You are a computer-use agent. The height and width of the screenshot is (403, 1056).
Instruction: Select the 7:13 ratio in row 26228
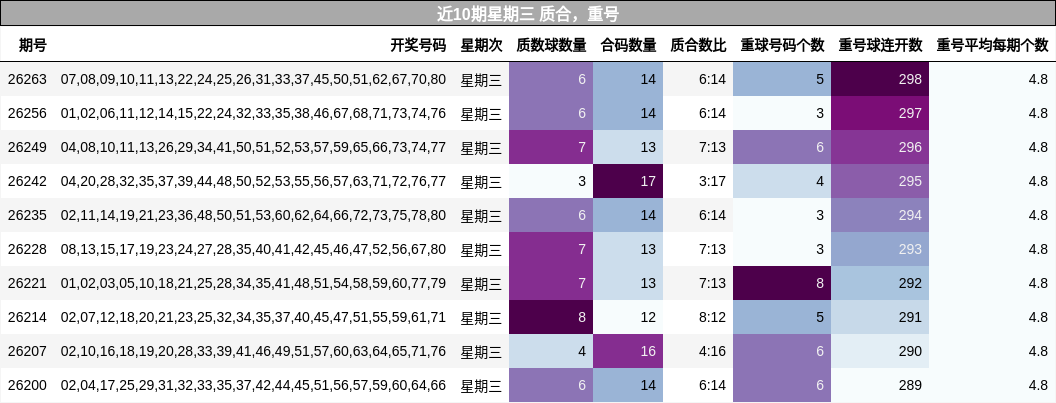(698, 249)
